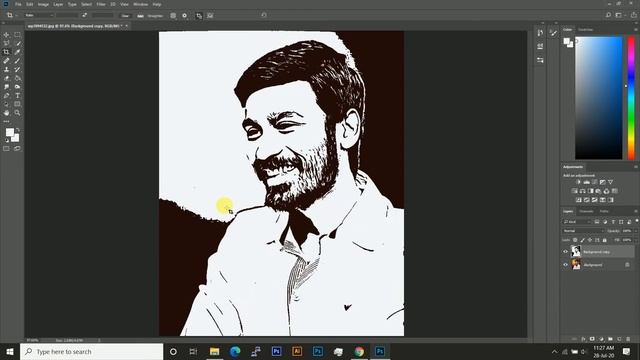The height and width of the screenshot is (360, 640).
Task: Select the History Brush tool
Action: (17, 69)
